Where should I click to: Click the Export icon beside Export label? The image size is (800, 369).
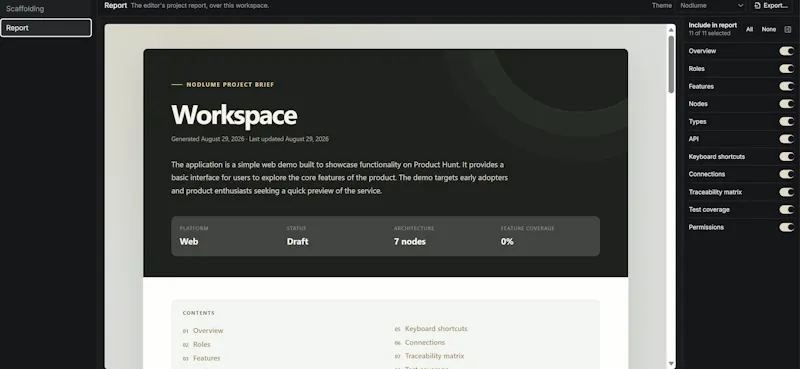tap(758, 6)
